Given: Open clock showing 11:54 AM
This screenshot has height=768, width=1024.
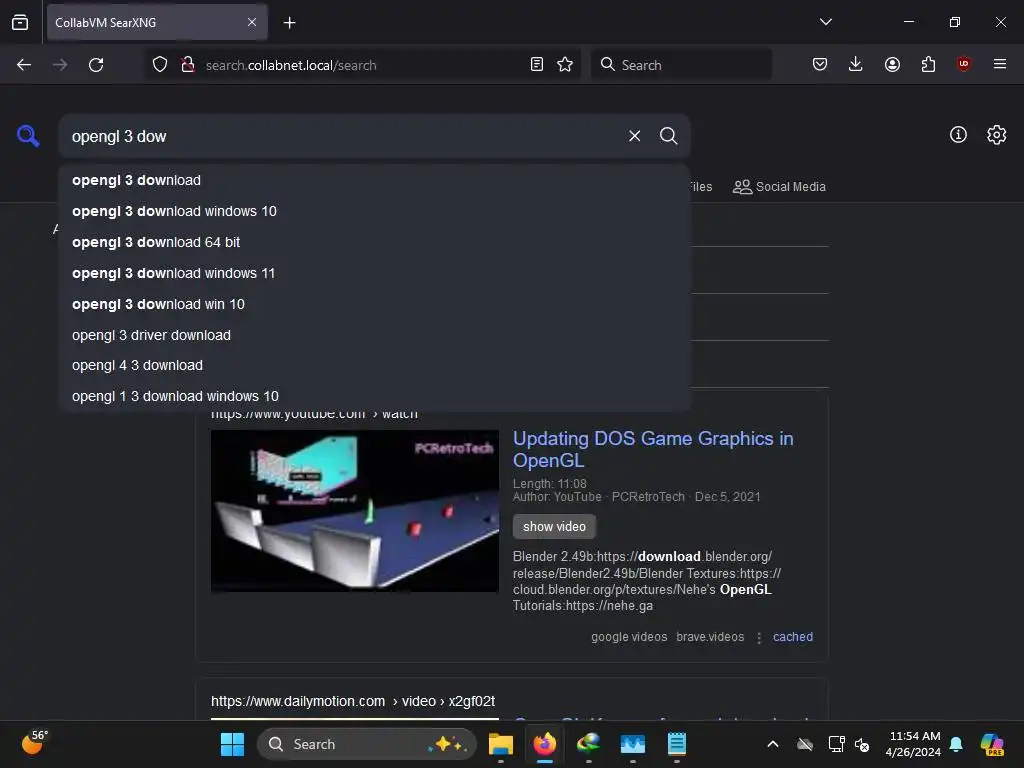Looking at the screenshot, I should 913,744.
